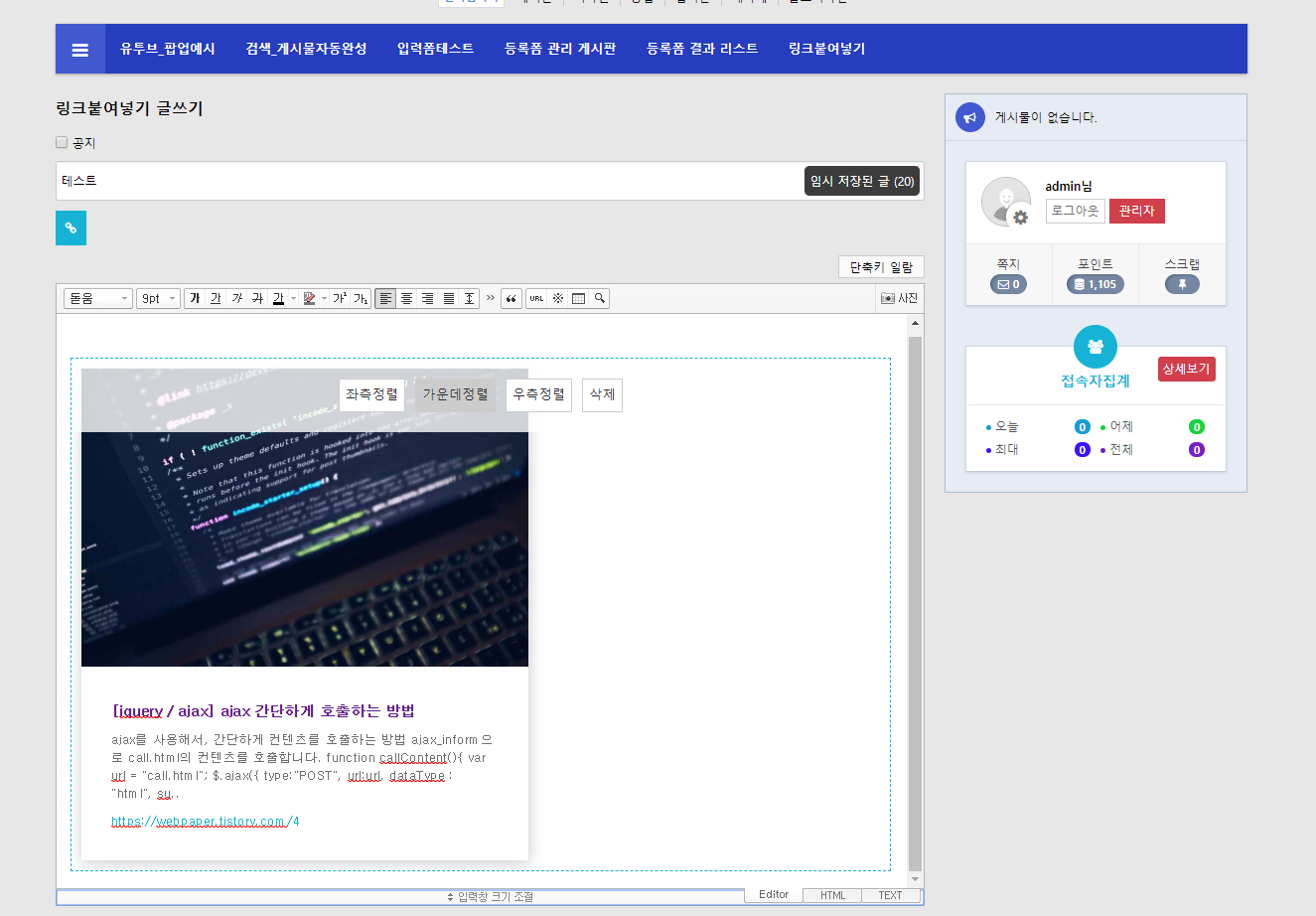Expand the font color dropdown arrow

[294, 298]
